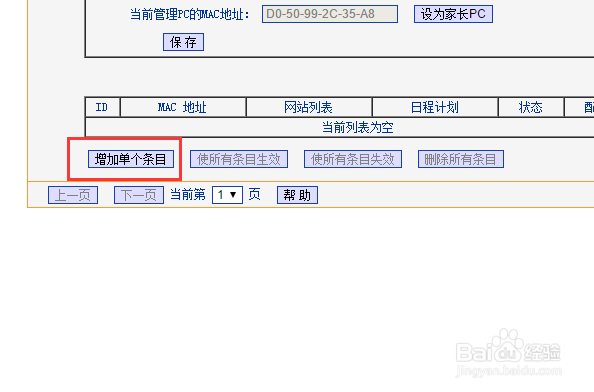Focus the MAC address field D0-50-99-2C-35-A8
Image resolution: width=594 pixels, height=392 pixels.
pyautogui.click(x=330, y=14)
